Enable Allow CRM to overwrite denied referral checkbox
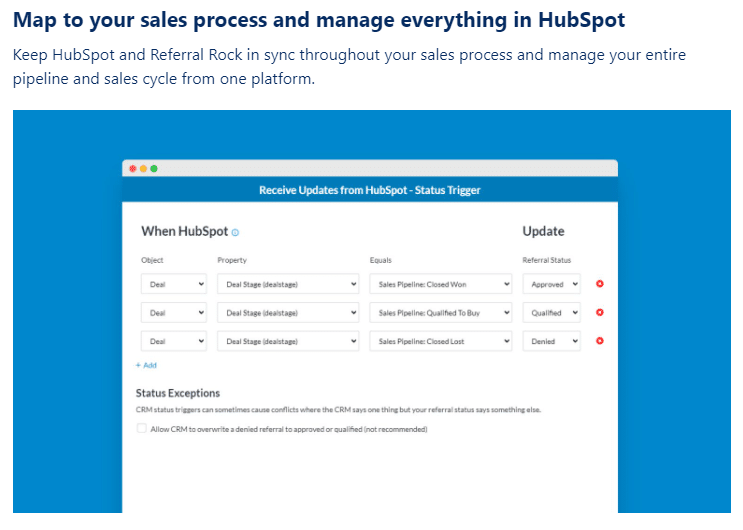 pyautogui.click(x=141, y=428)
